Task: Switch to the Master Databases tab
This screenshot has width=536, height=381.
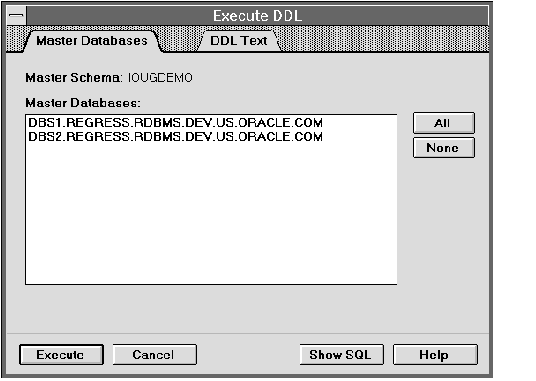Action: click(x=92, y=41)
